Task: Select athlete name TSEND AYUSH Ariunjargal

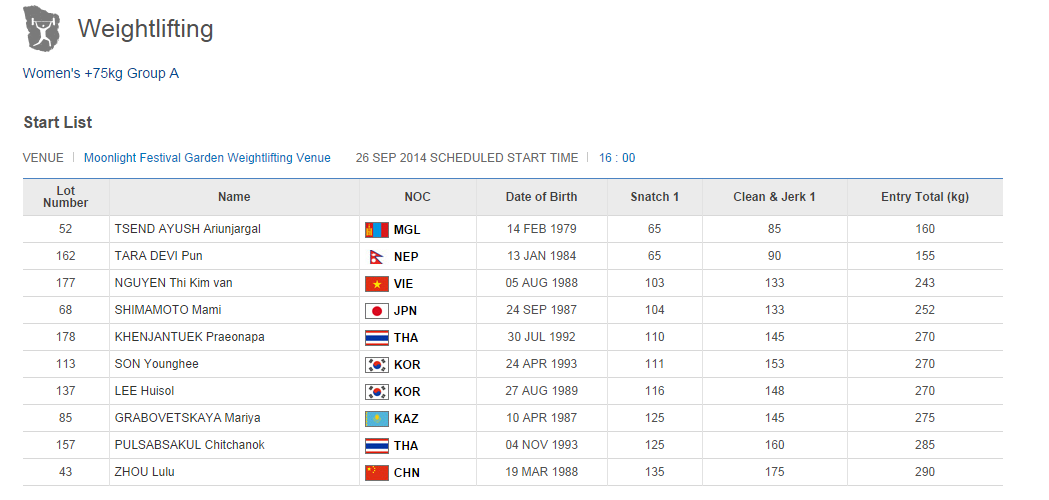Action: coord(188,229)
